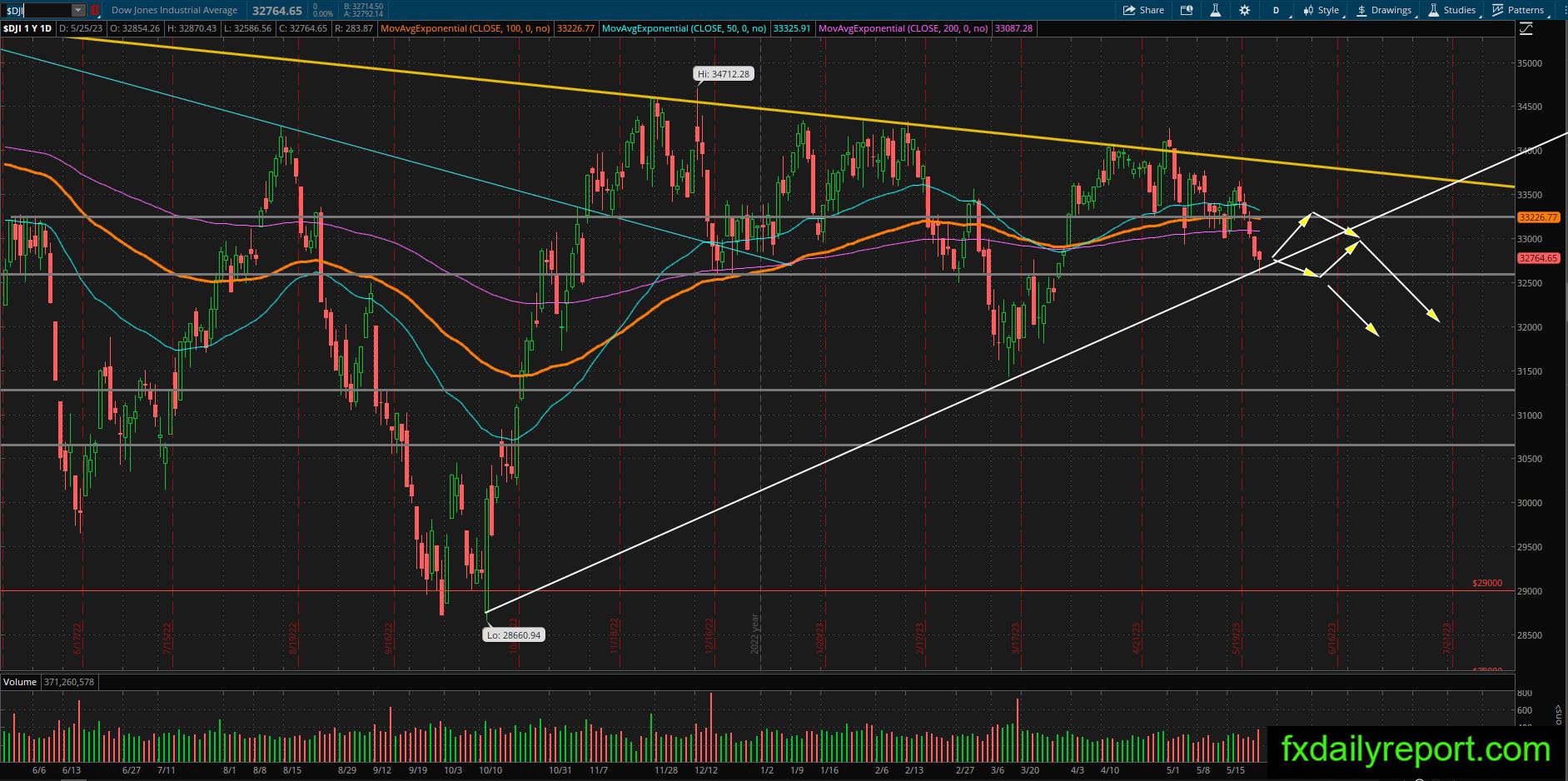Click the C: 32764.65 close value
This screenshot has width=1568, height=781.
304,28
